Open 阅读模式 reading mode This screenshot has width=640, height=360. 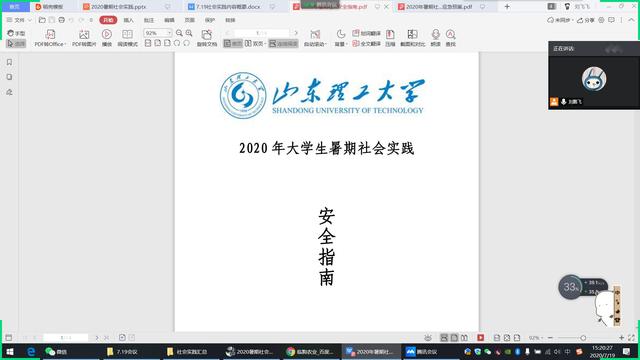point(127,38)
